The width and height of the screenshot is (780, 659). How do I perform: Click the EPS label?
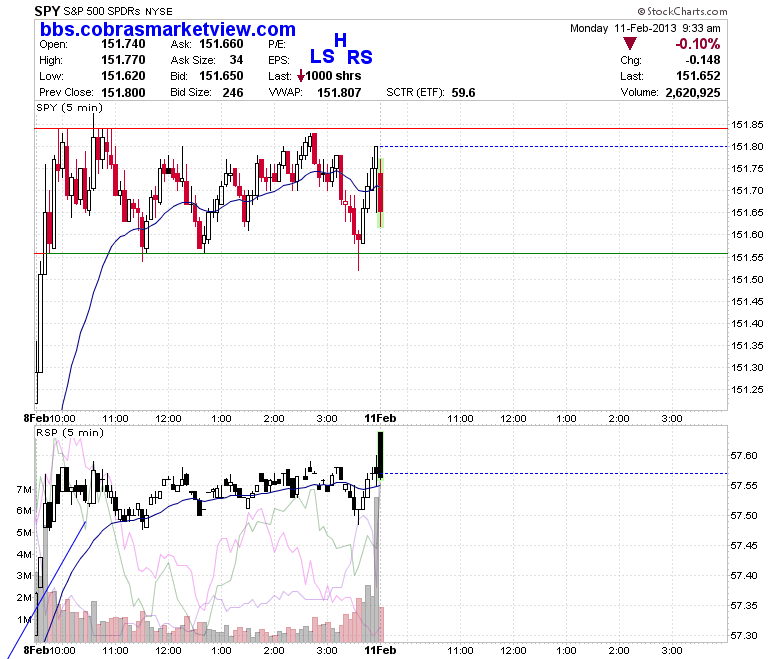[279, 60]
